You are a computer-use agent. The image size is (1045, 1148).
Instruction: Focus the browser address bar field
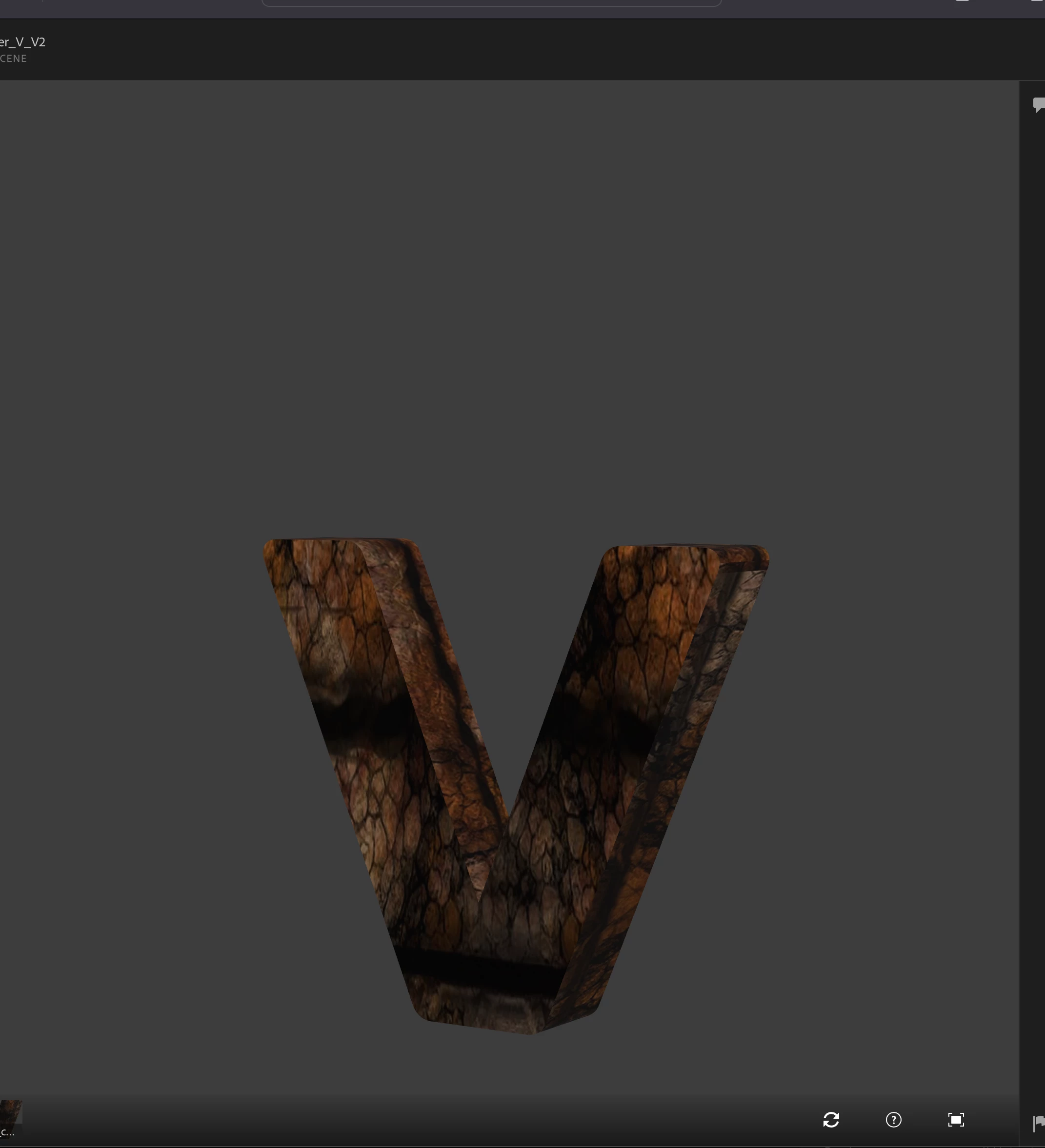pyautogui.click(x=491, y=2)
